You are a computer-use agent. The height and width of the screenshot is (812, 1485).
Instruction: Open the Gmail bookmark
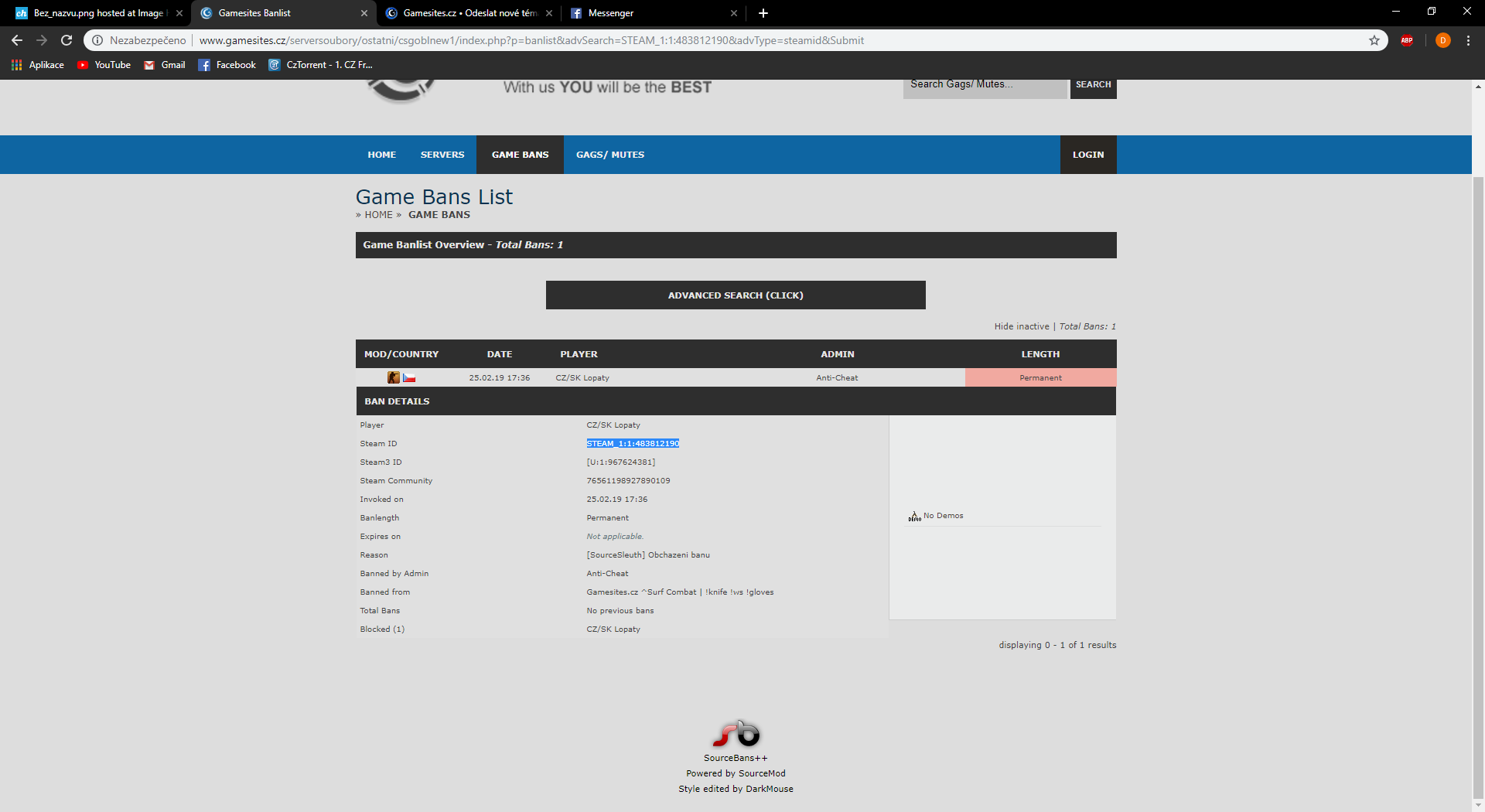[164, 65]
